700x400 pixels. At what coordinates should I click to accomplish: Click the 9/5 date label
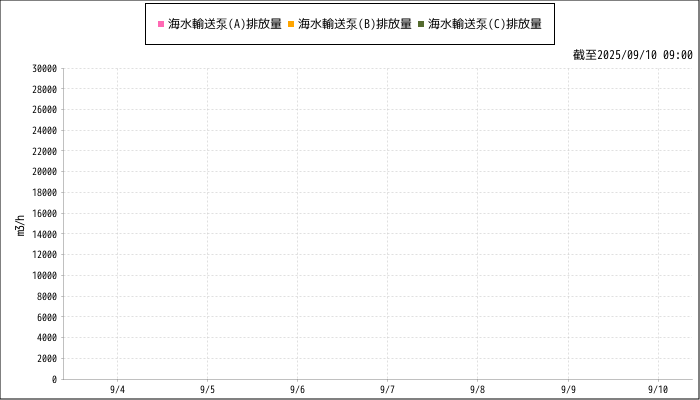[x=208, y=390]
